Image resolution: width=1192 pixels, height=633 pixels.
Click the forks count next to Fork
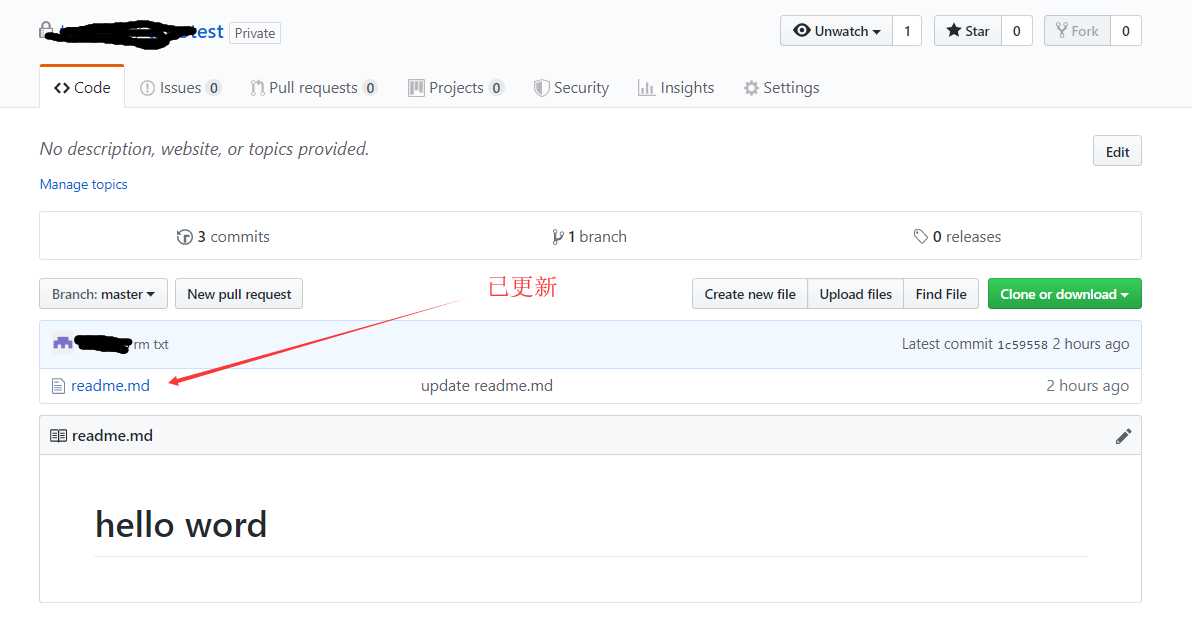[x=1126, y=31]
